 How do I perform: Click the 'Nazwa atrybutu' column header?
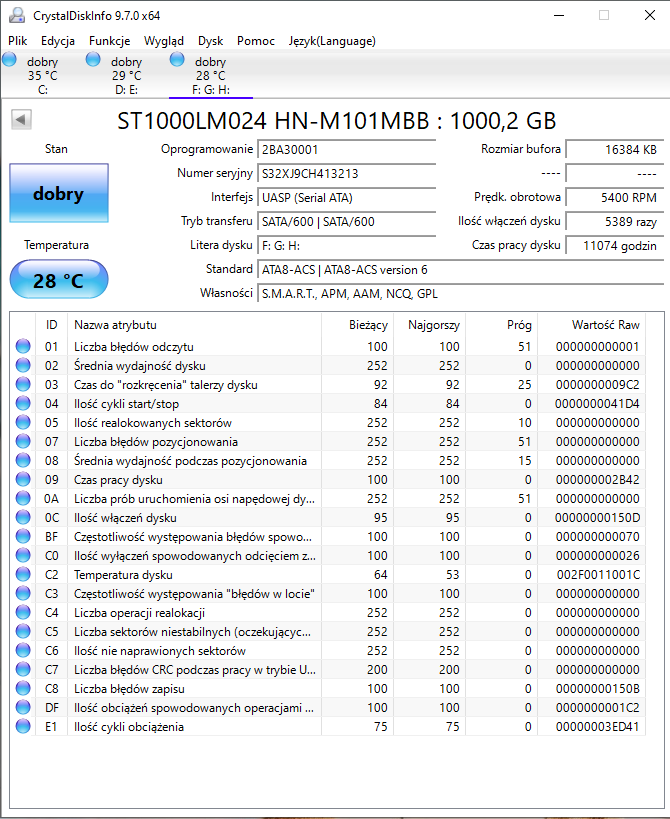coord(115,325)
